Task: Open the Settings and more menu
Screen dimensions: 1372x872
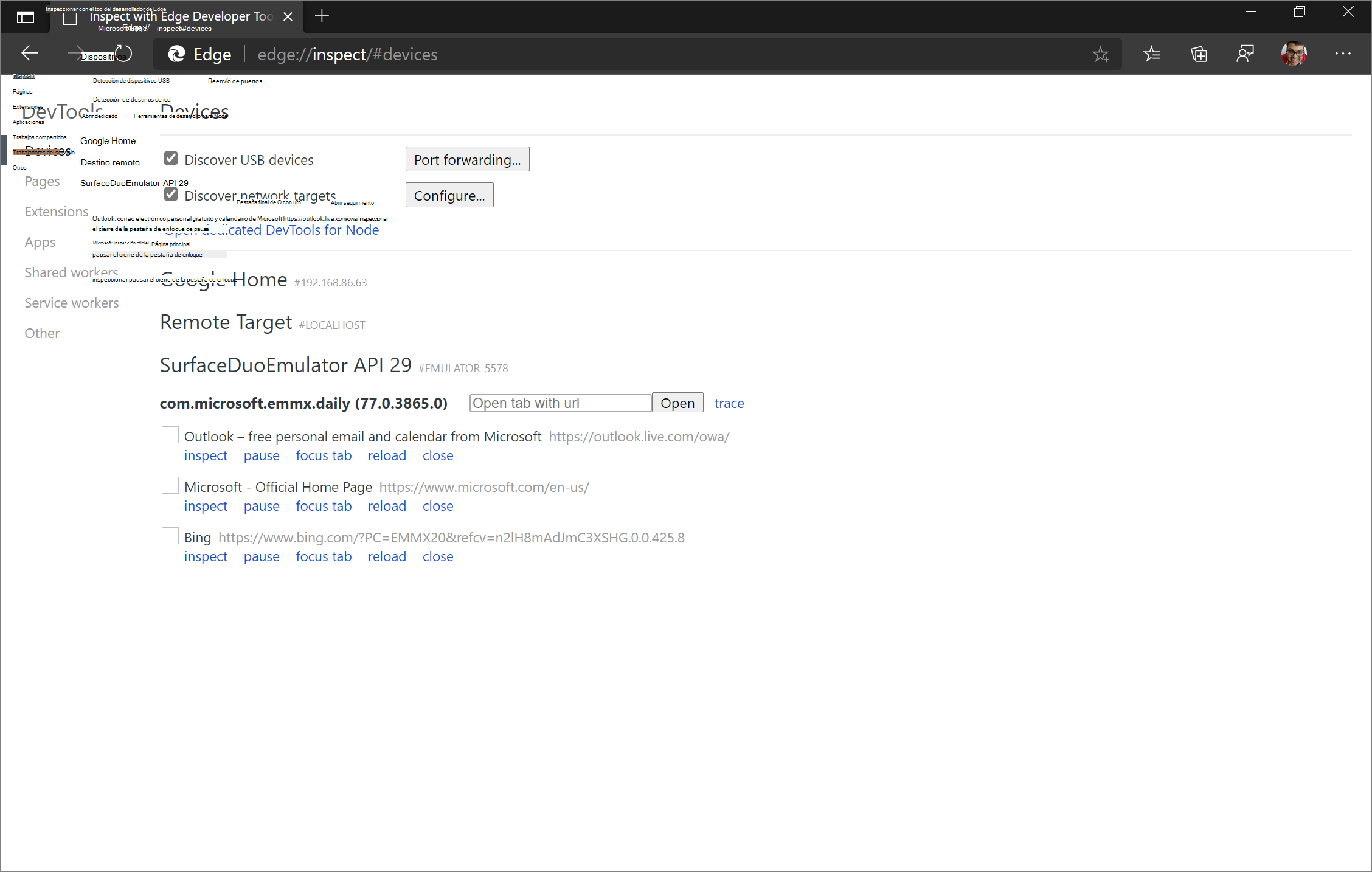Action: 1343,54
